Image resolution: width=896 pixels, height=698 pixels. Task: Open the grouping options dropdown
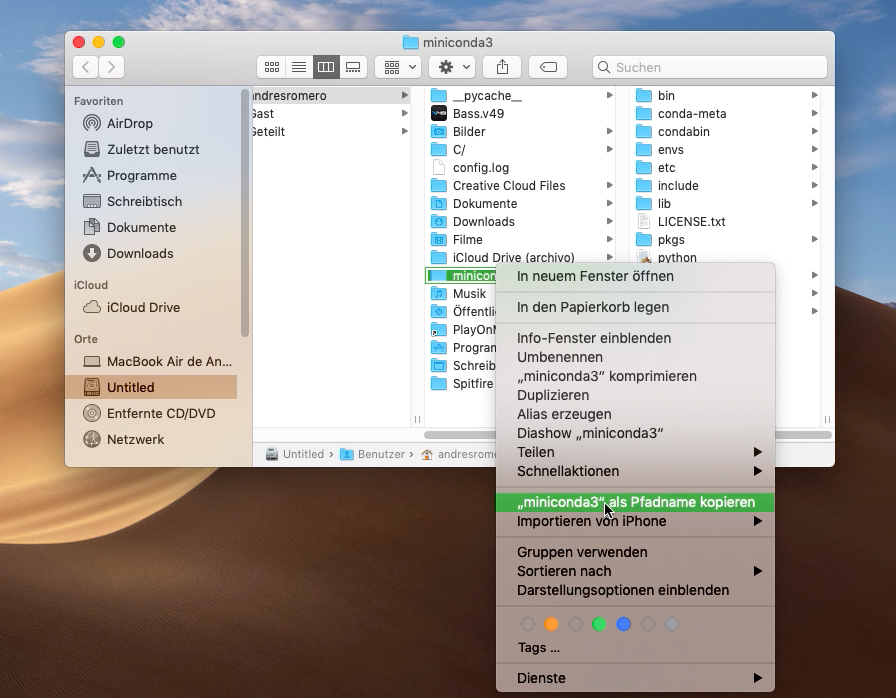point(398,67)
